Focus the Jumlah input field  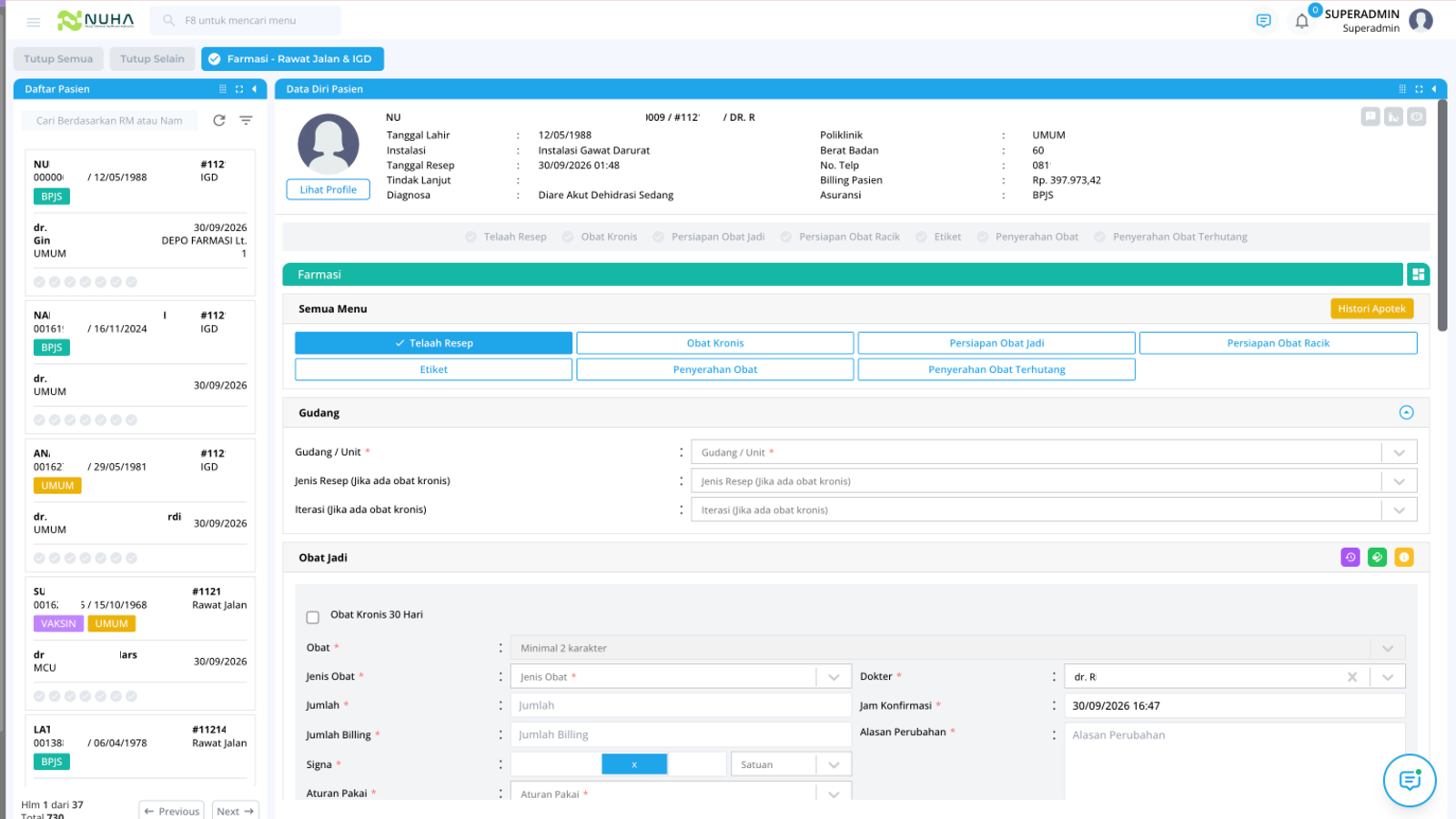pyautogui.click(x=681, y=705)
